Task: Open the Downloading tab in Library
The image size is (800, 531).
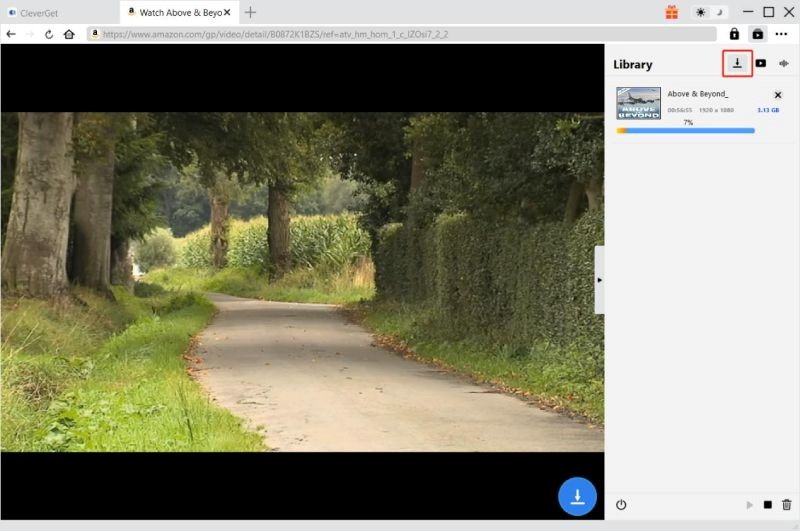Action: click(x=737, y=63)
